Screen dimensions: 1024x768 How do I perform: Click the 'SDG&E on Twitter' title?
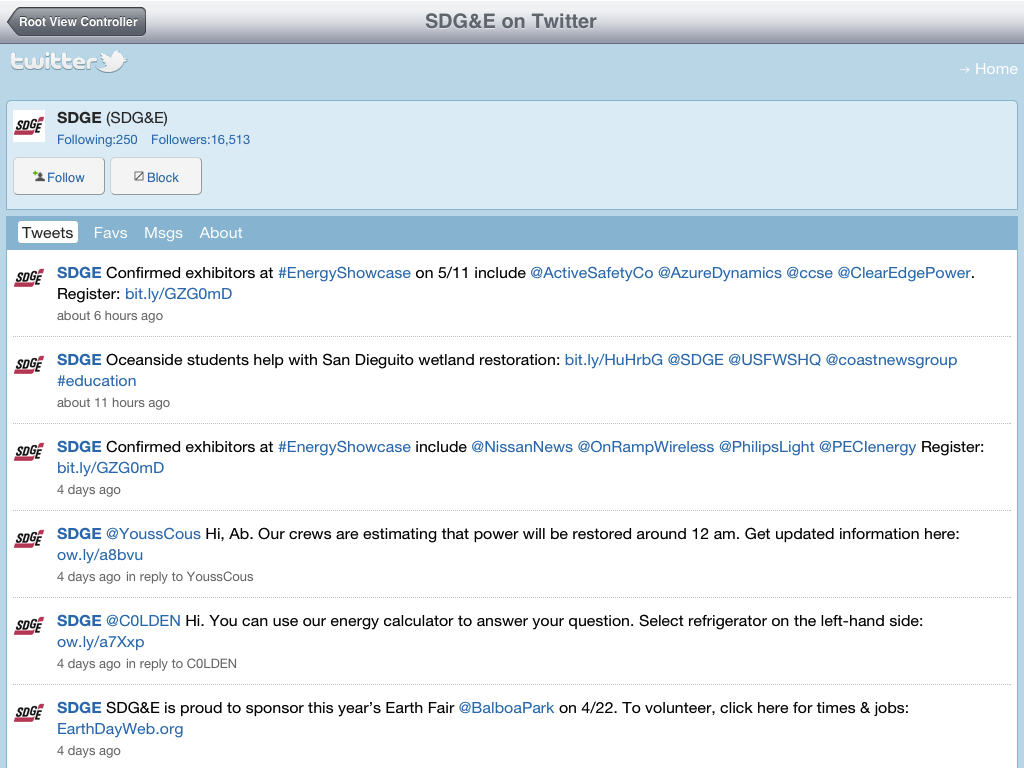pyautogui.click(x=511, y=22)
